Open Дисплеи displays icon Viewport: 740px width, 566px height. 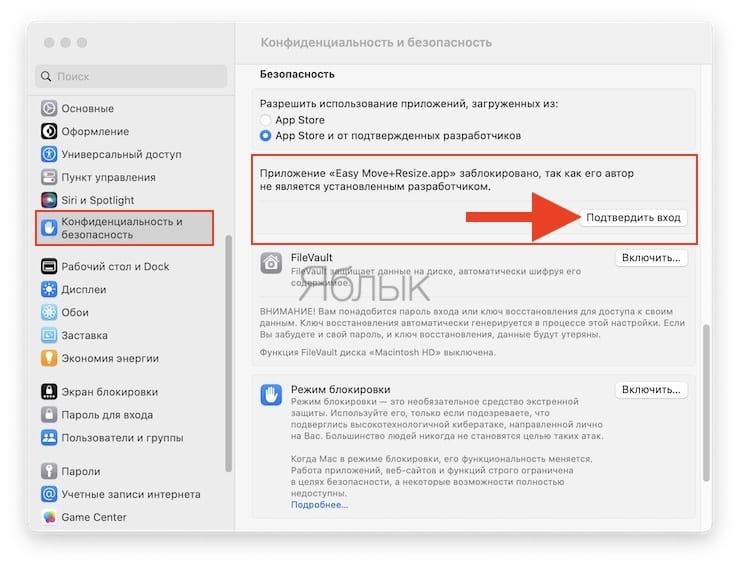[49, 289]
